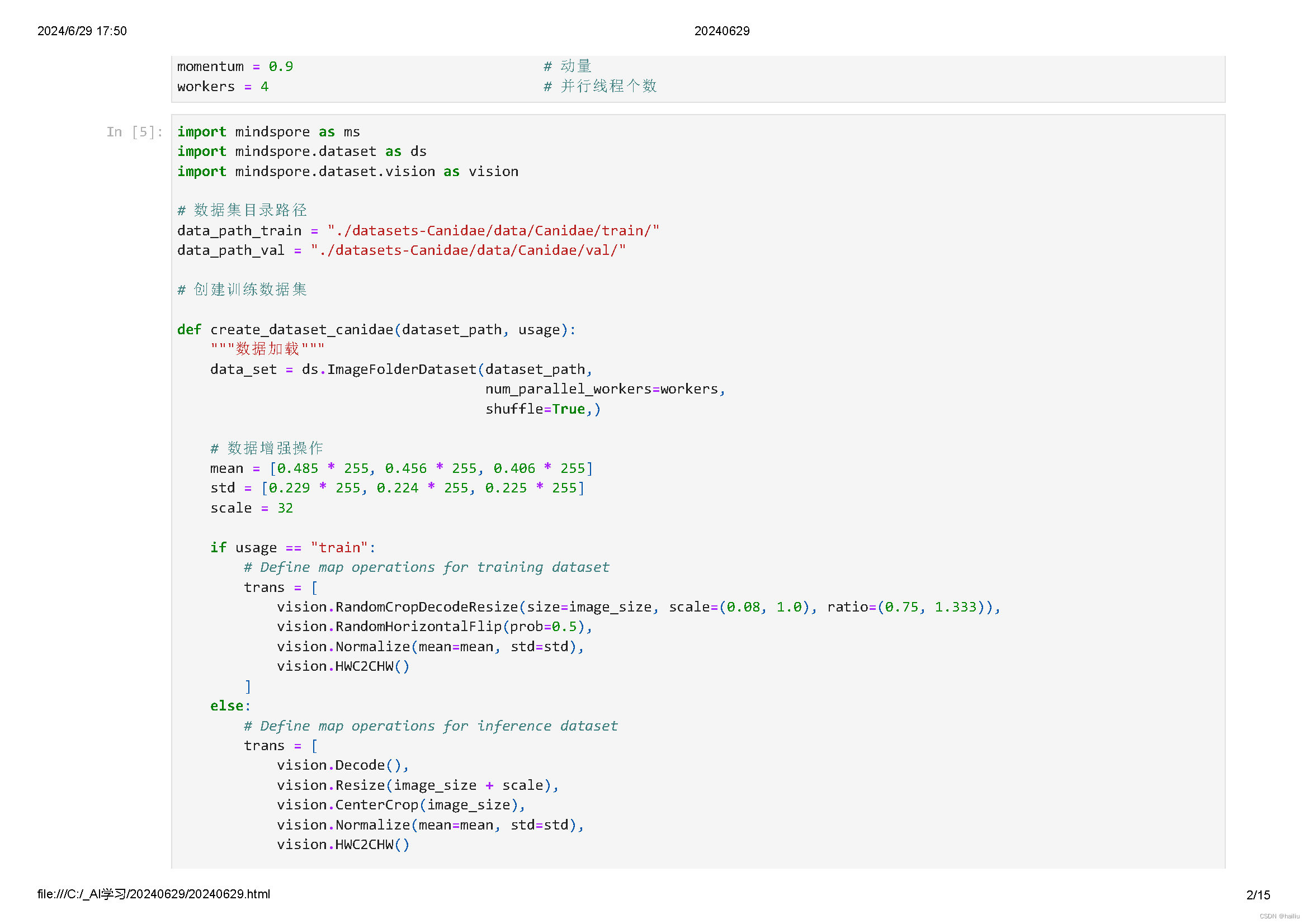Click the 2/15 page number
This screenshot has width=1308, height=924.
pyautogui.click(x=1258, y=895)
